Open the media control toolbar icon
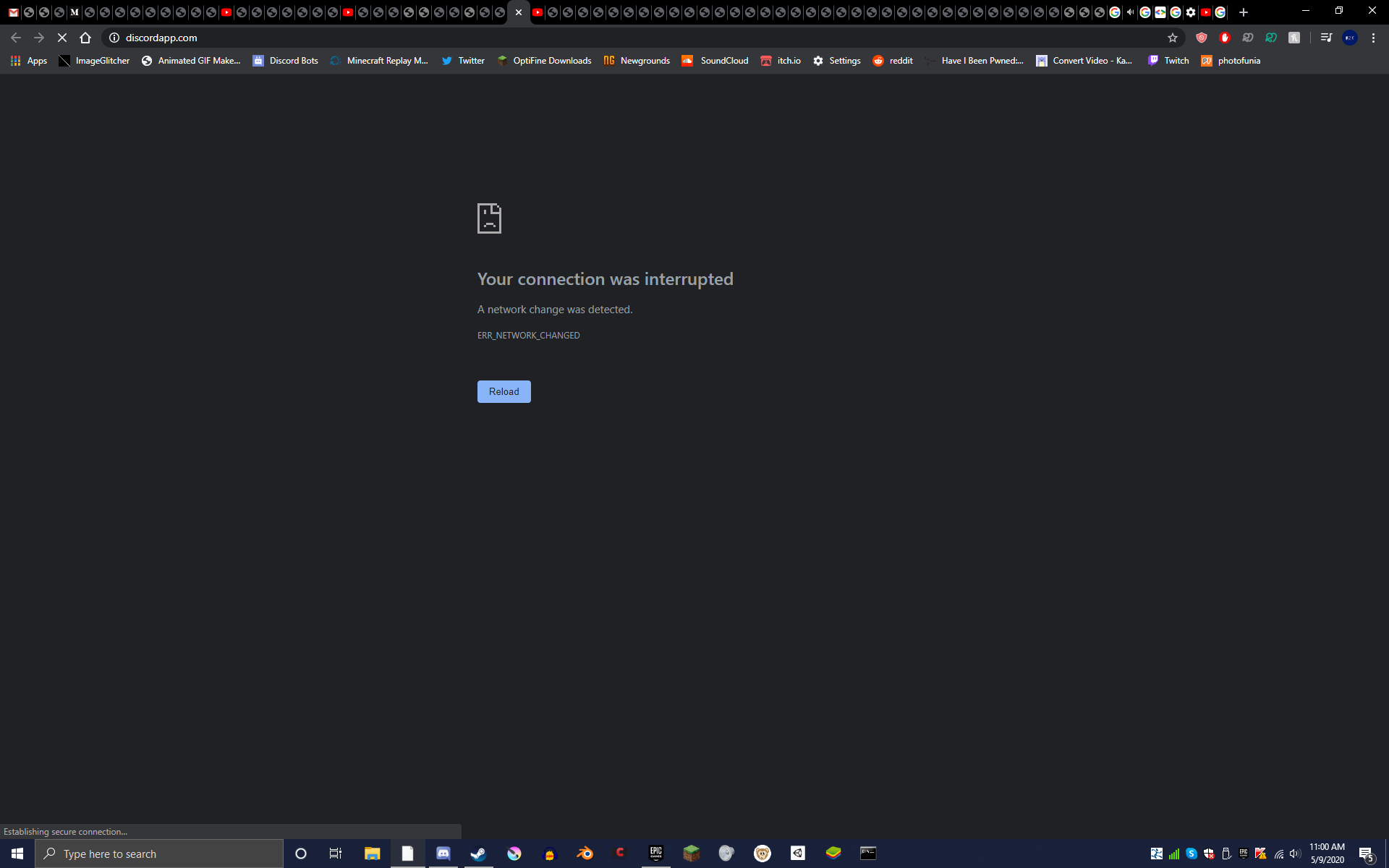Viewport: 1389px width, 868px height. coord(1326,38)
